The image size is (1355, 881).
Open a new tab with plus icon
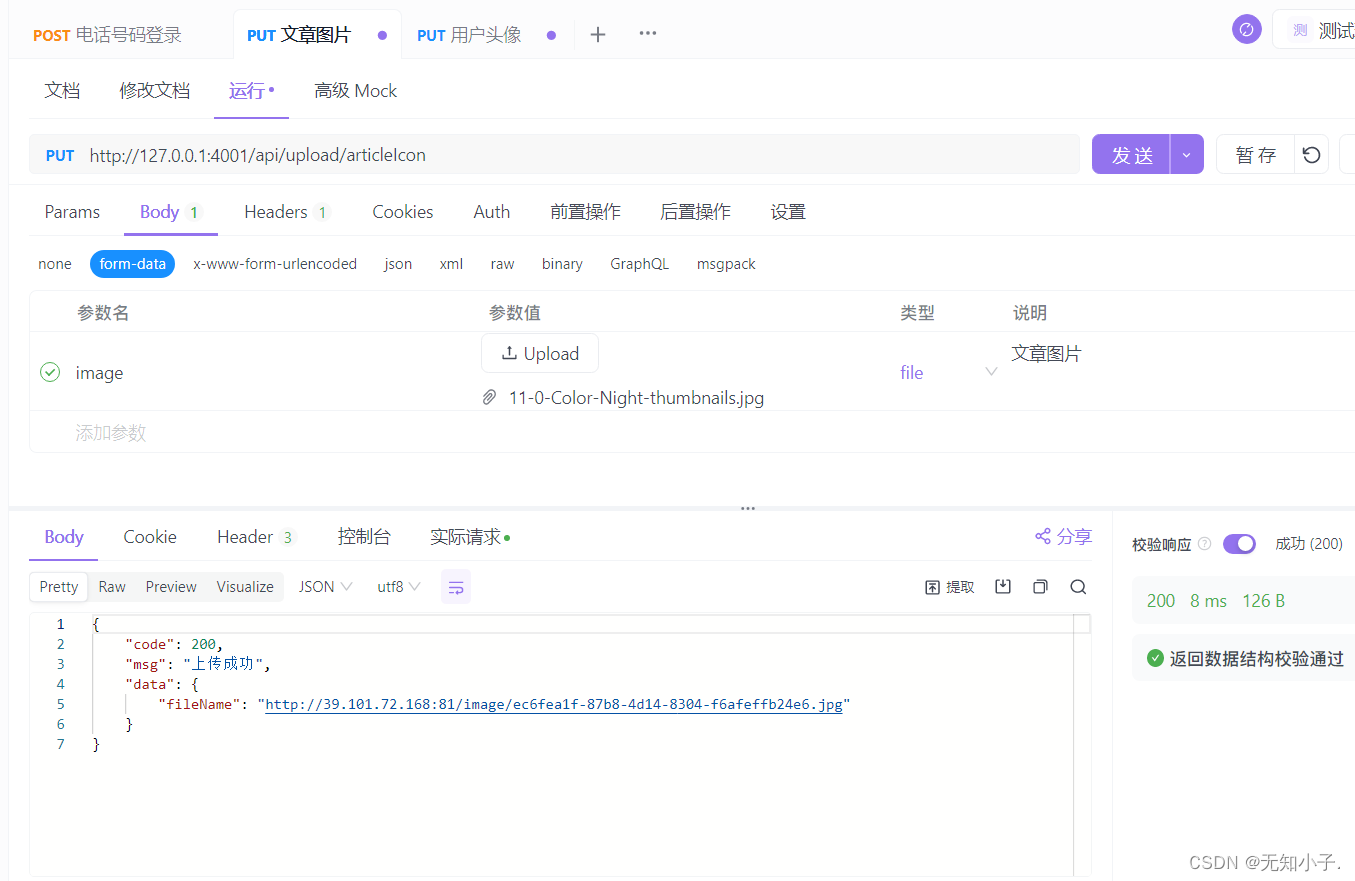pos(598,35)
